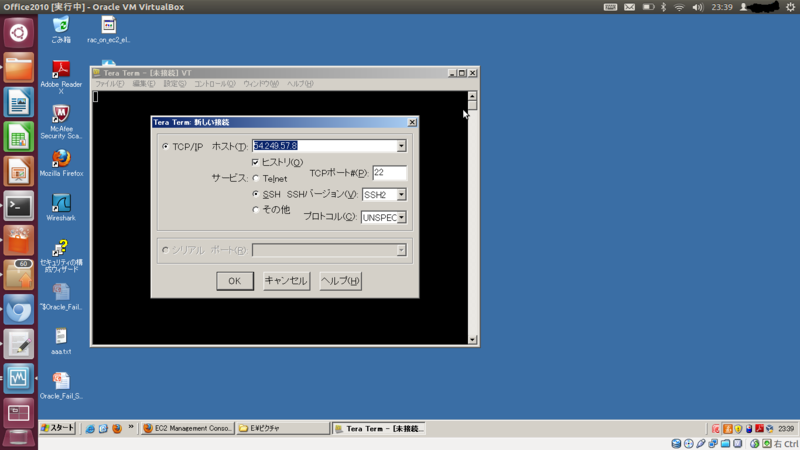This screenshot has height=450, width=800.
Task: Select the security configuration wizard shortcut
Action: [61, 256]
